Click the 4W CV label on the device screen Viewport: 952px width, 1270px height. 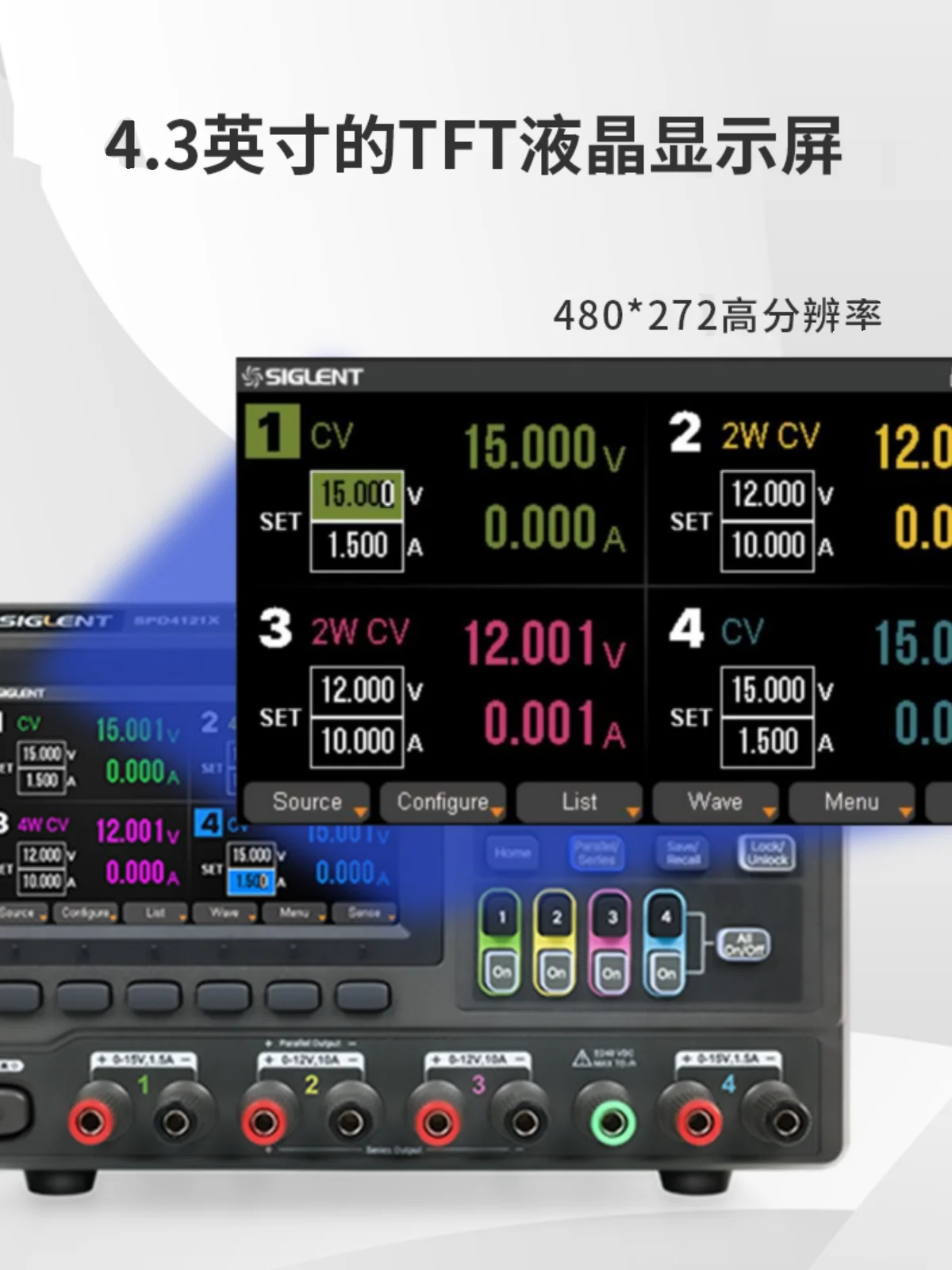[43, 825]
